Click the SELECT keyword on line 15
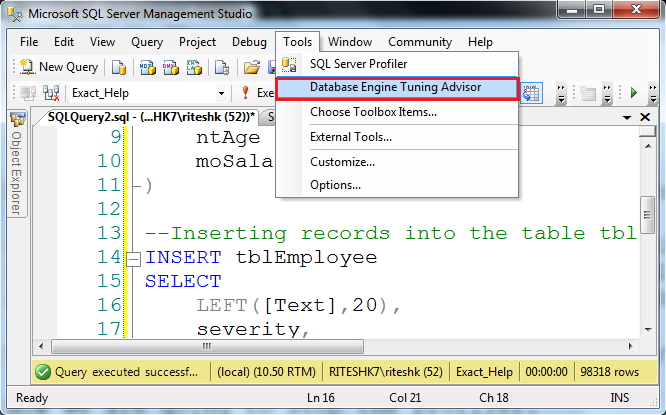The width and height of the screenshot is (666, 415). (183, 282)
